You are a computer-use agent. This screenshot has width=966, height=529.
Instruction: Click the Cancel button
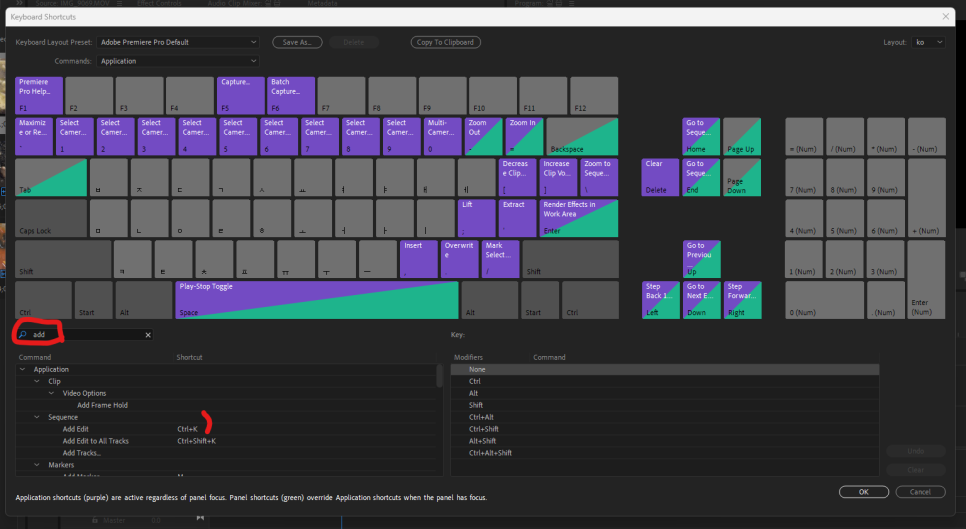point(920,491)
